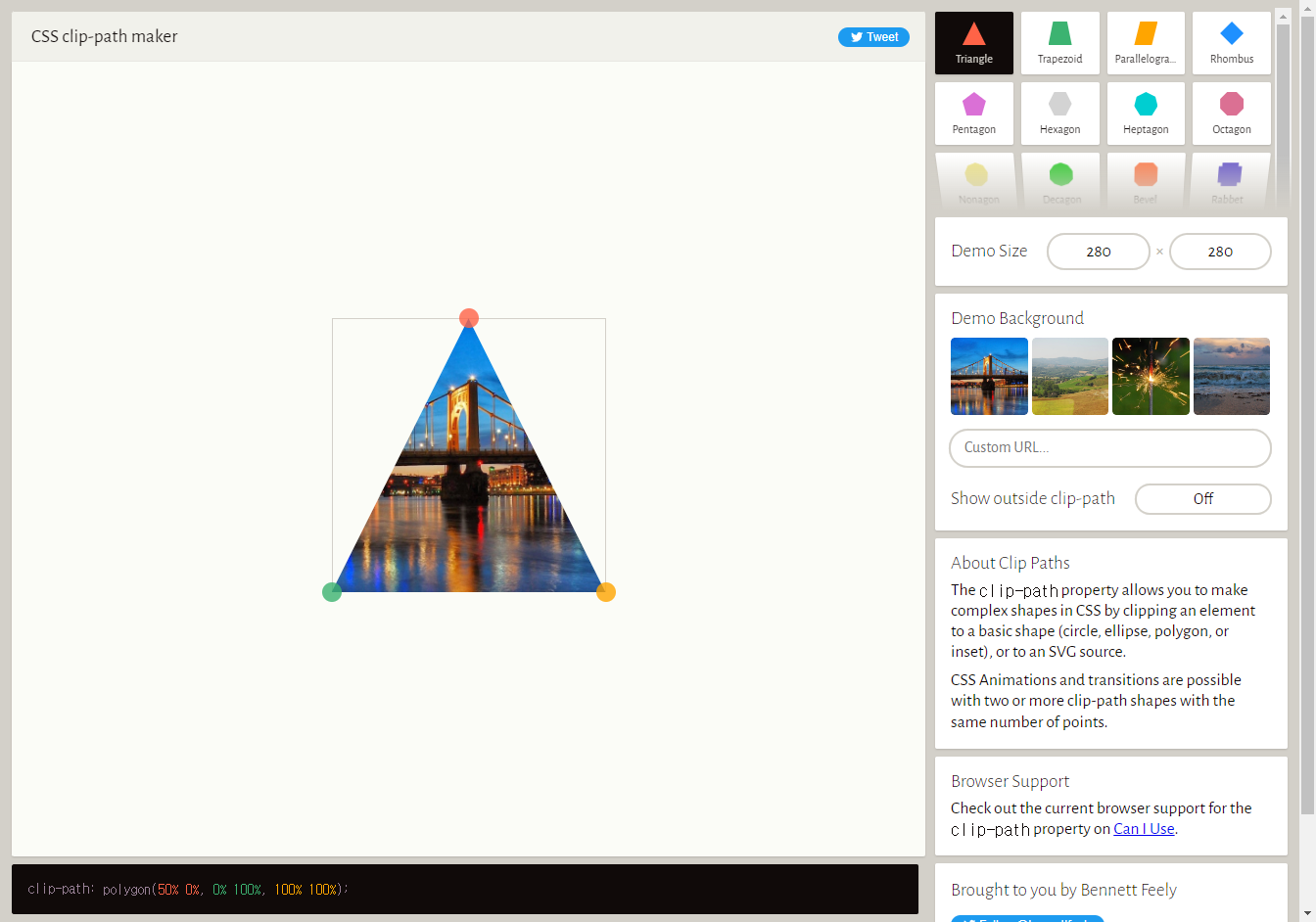
Task: Toggle Show outside clip-path Off switch
Action: pos(1202,499)
